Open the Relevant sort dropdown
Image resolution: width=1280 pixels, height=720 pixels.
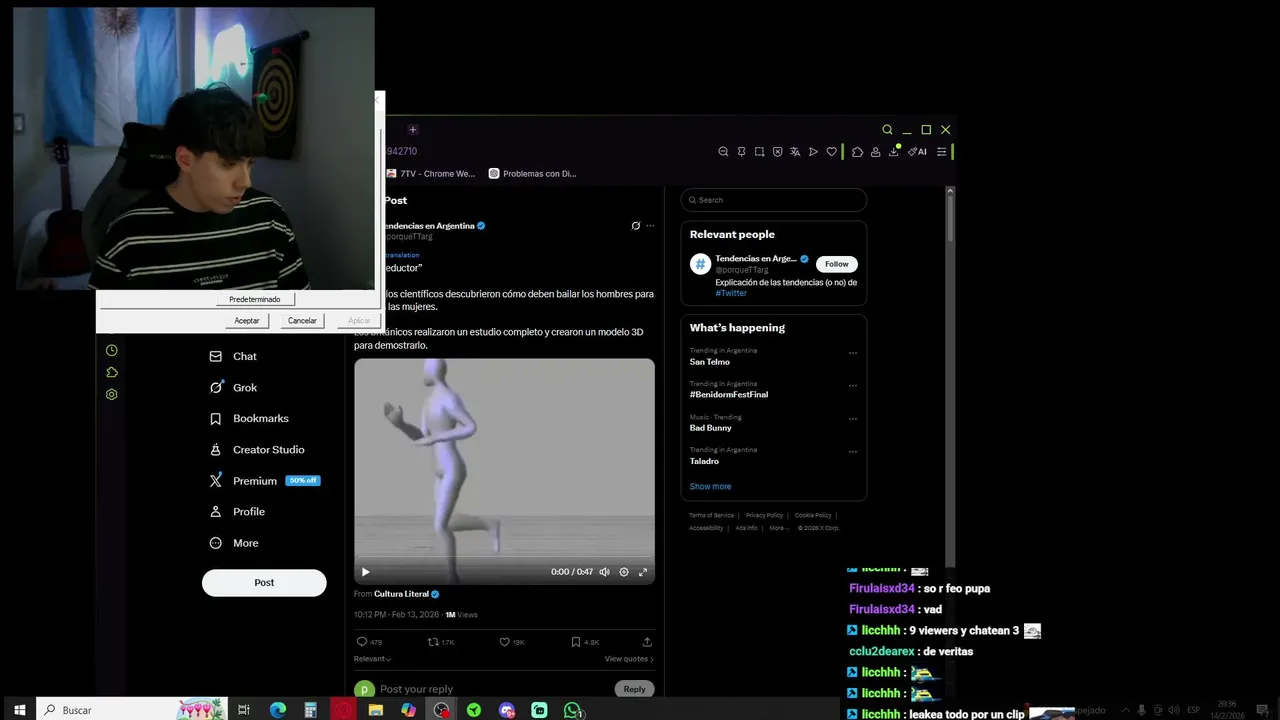point(372,659)
